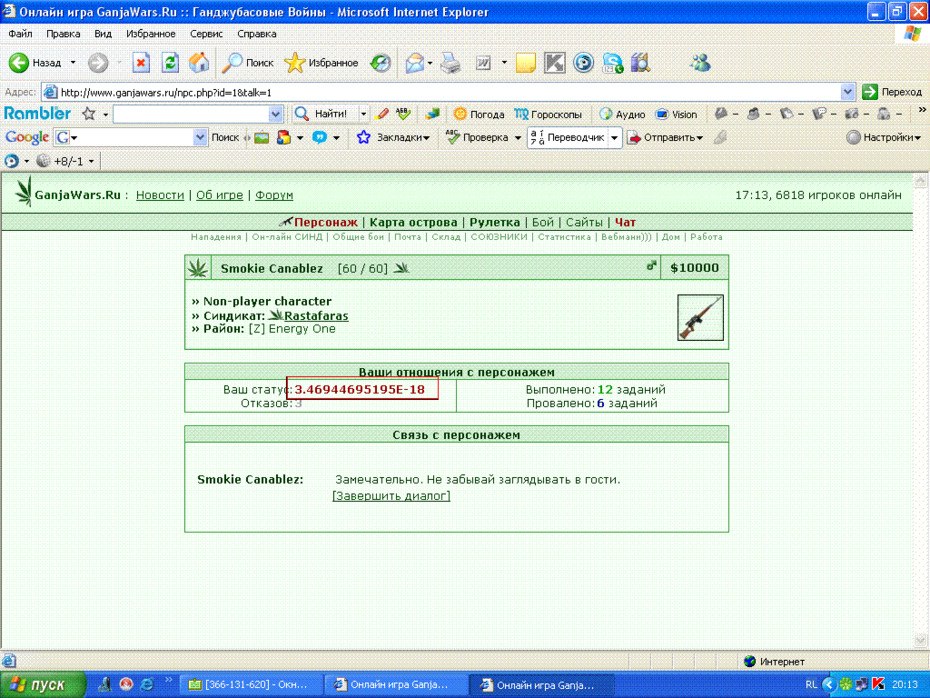Open the Нападения submenu link
Viewport: 930px width, 698px height.
click(216, 237)
